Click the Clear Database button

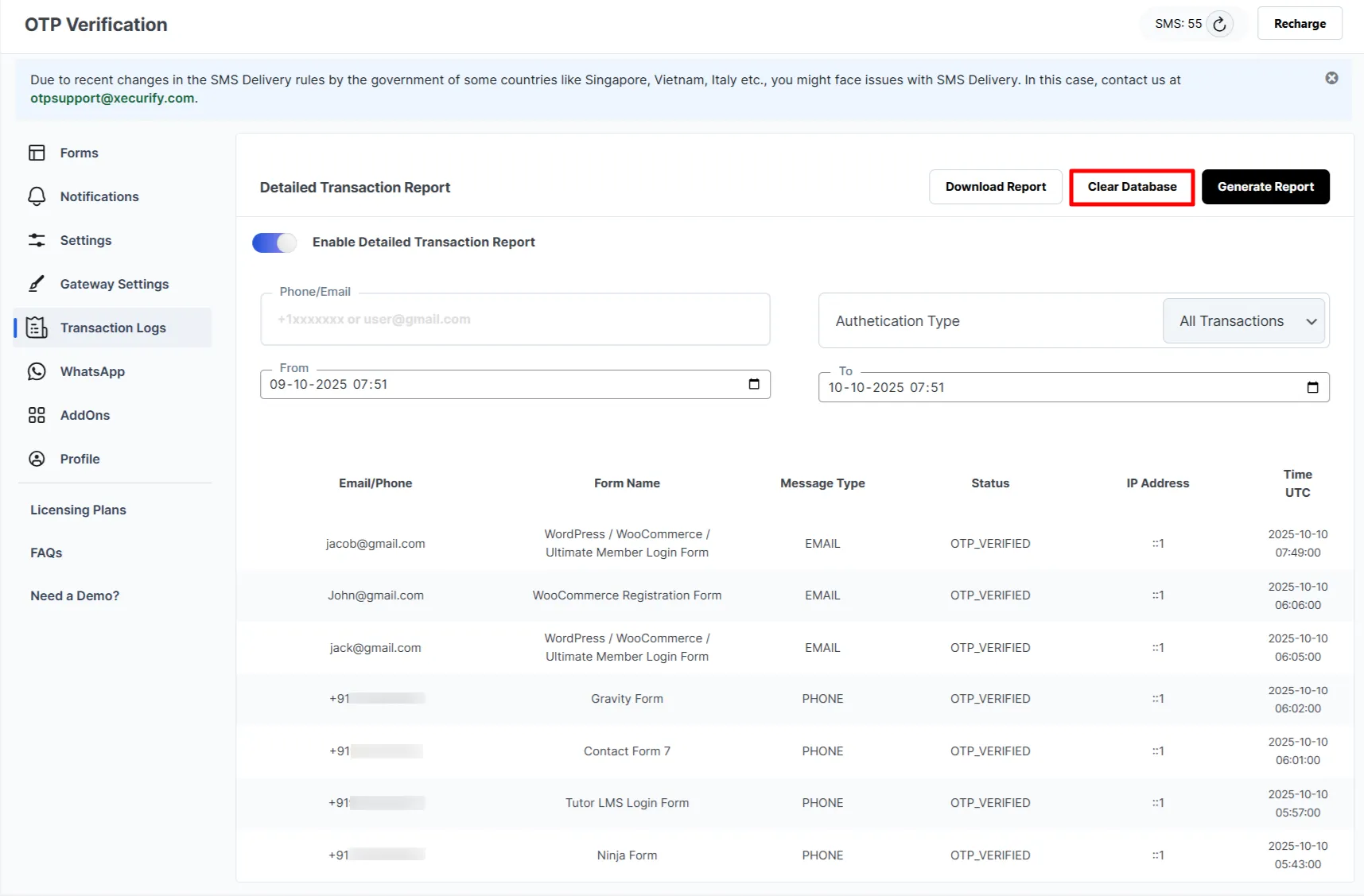tap(1132, 187)
